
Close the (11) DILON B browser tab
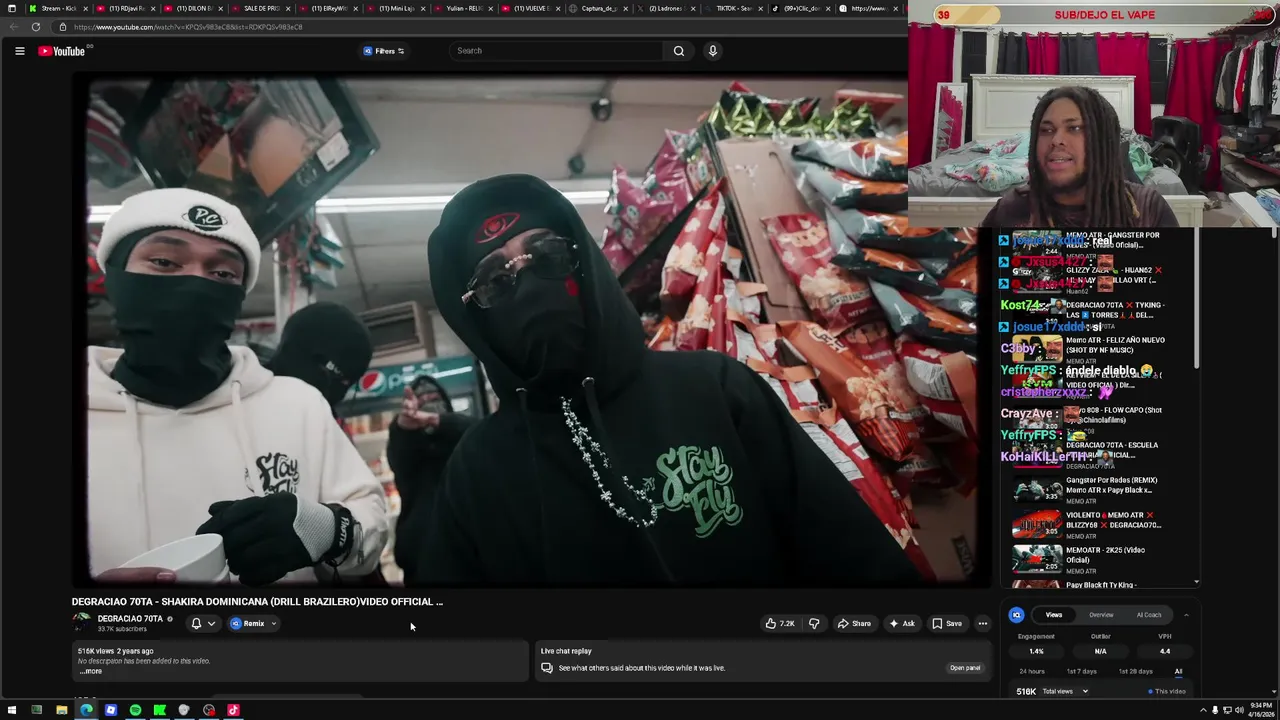pos(220,8)
